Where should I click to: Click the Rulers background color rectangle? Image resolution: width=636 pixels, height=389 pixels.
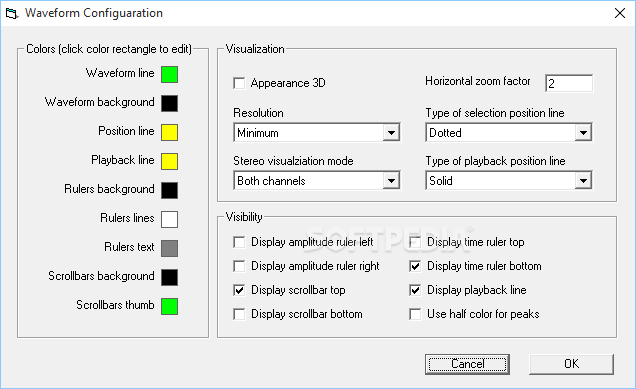pos(170,190)
